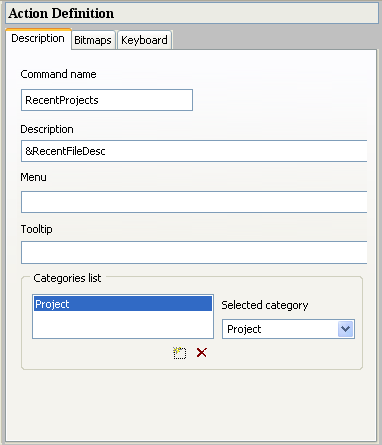This screenshot has height=445, width=382.
Task: Select Project in the categories list
Action: pyautogui.click(x=123, y=304)
